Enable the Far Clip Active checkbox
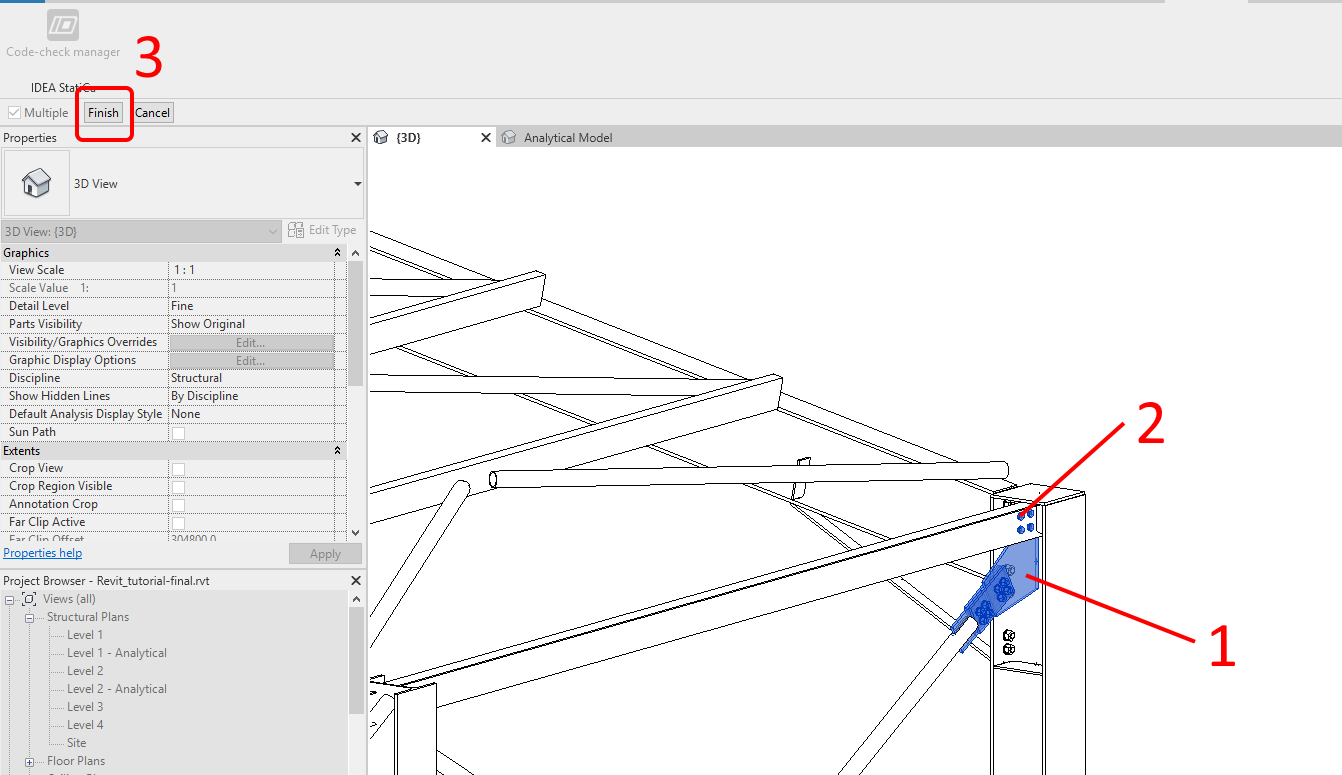Screen dimensions: 1342x775 pyautogui.click(x=178, y=523)
